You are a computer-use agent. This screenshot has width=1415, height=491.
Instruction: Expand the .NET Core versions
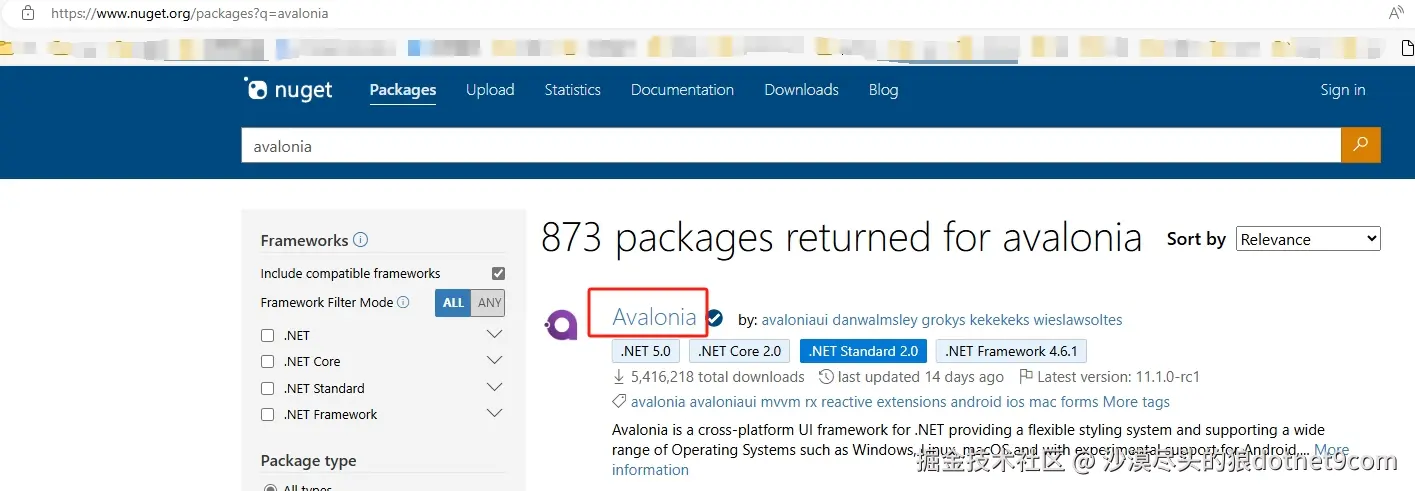(x=494, y=360)
